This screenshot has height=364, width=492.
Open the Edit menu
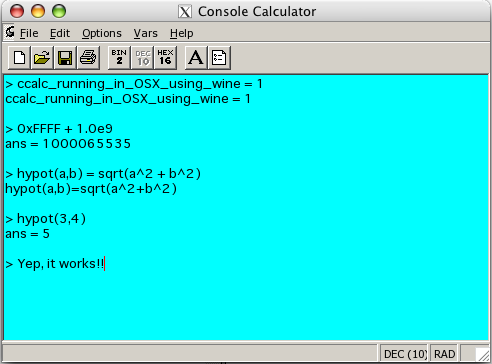pyautogui.click(x=60, y=33)
